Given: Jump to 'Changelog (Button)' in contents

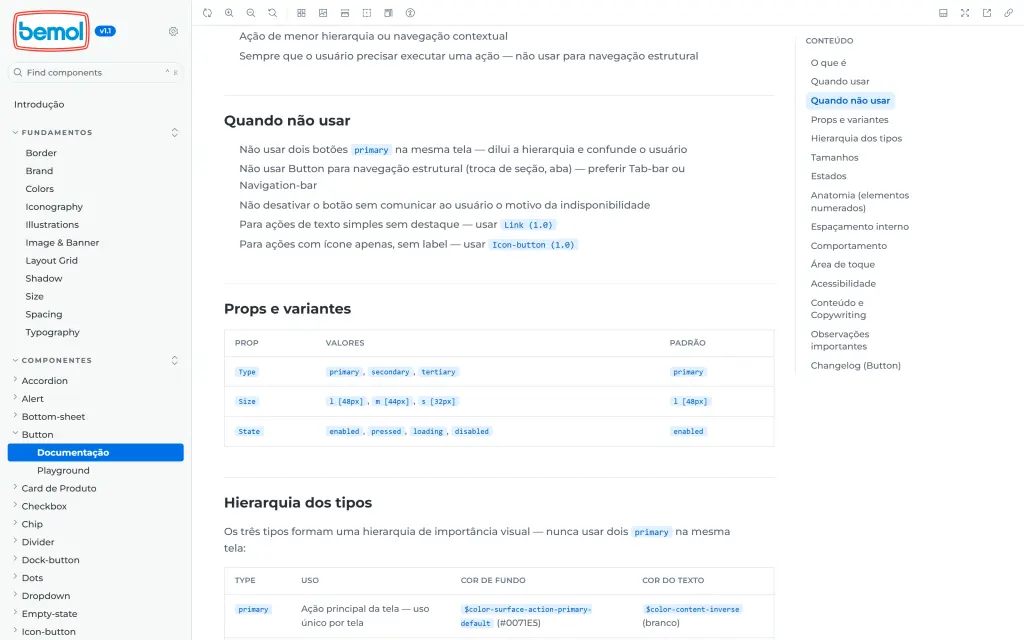Looking at the screenshot, I should pyautogui.click(x=856, y=366).
